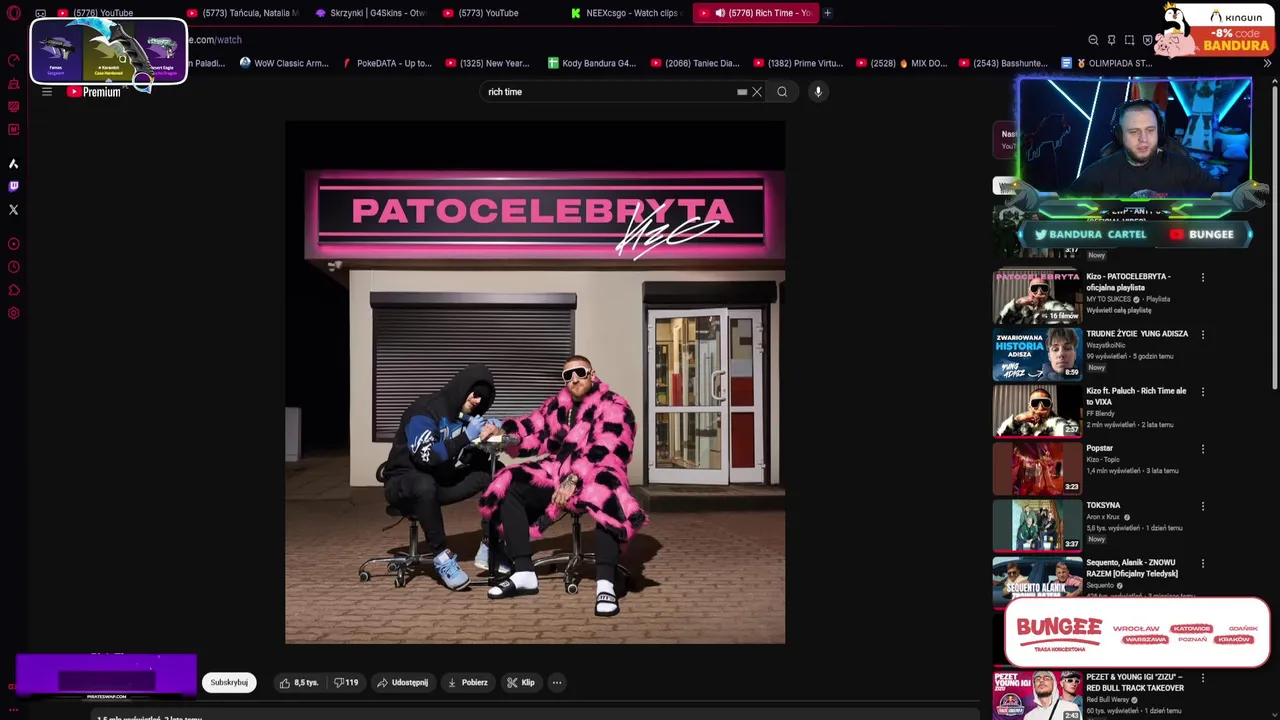Open the on-screen keyboard icon in search
Viewport: 1280px width, 720px height.
pos(742,92)
